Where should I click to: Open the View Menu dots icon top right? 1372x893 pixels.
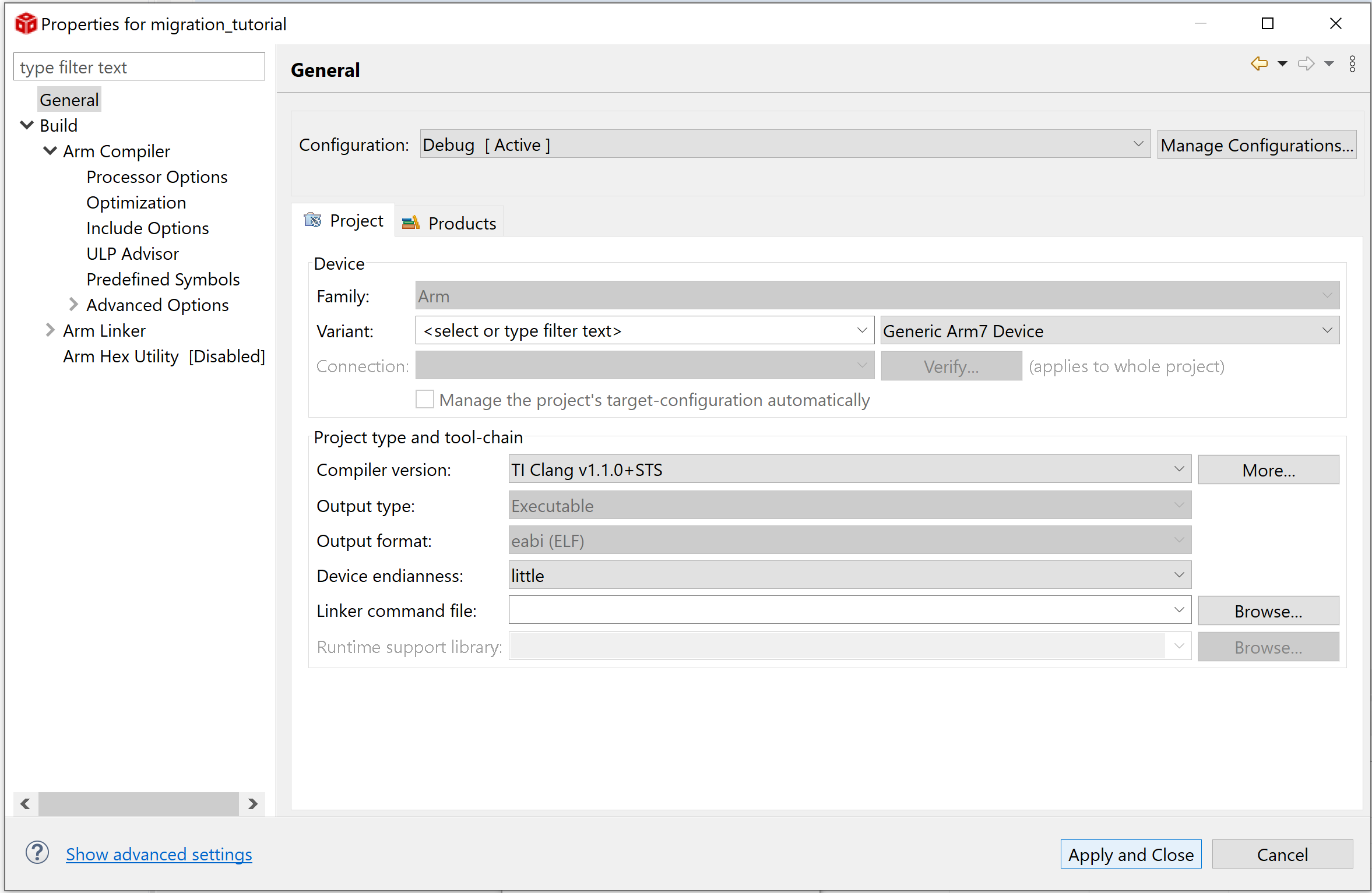coord(1353,64)
